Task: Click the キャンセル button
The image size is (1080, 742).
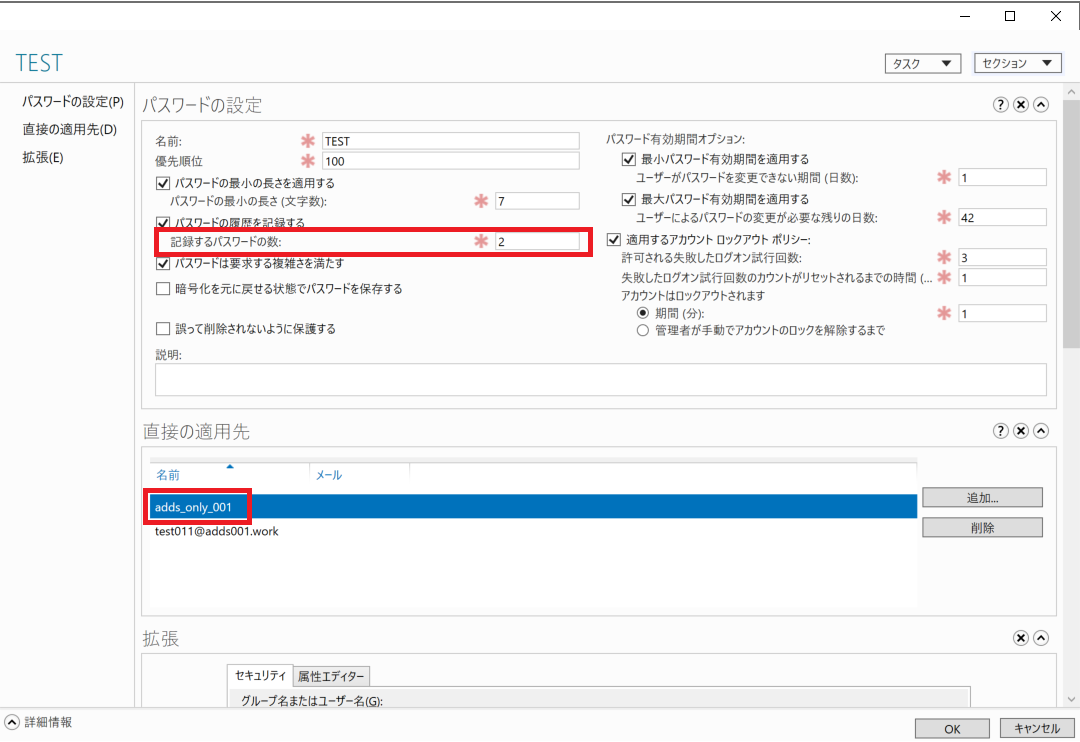Action: pyautogui.click(x=1037, y=729)
